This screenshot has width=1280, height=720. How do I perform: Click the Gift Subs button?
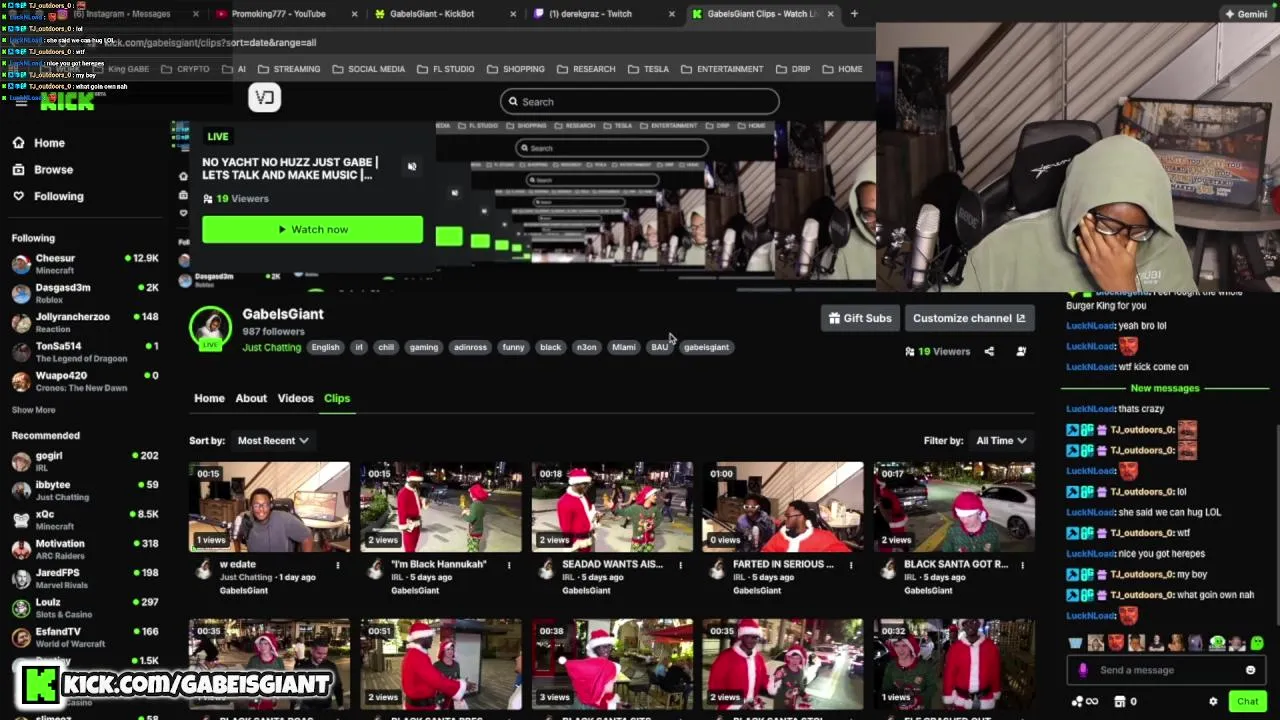click(x=860, y=318)
